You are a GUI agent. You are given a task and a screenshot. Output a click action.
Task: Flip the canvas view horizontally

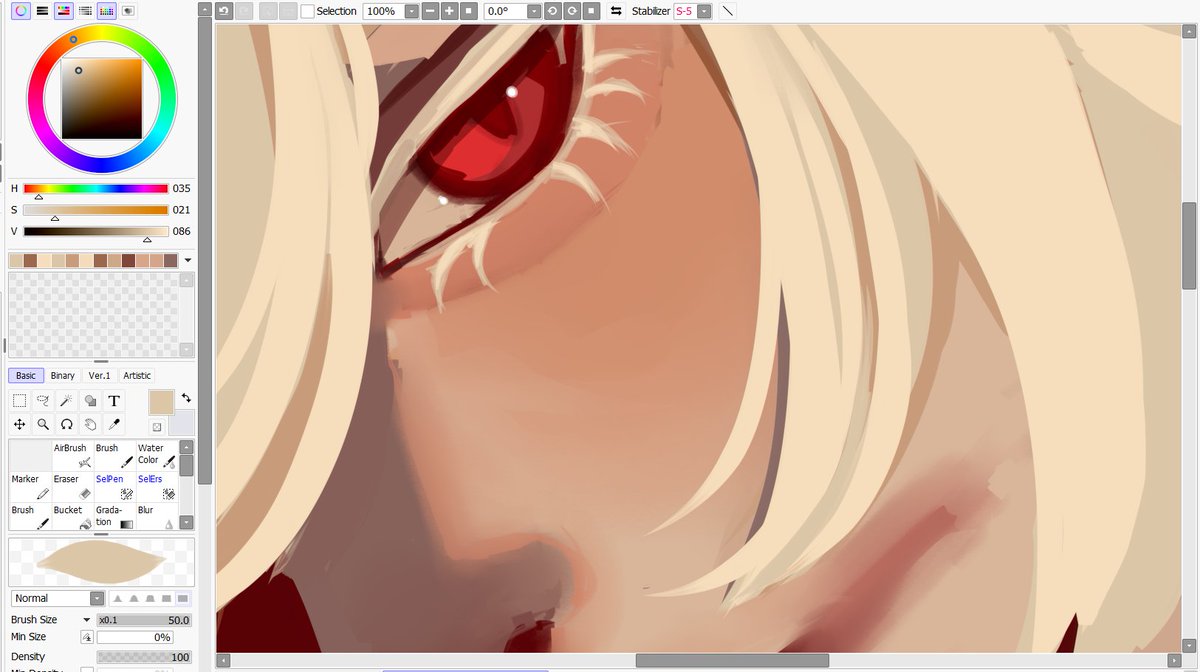click(616, 11)
